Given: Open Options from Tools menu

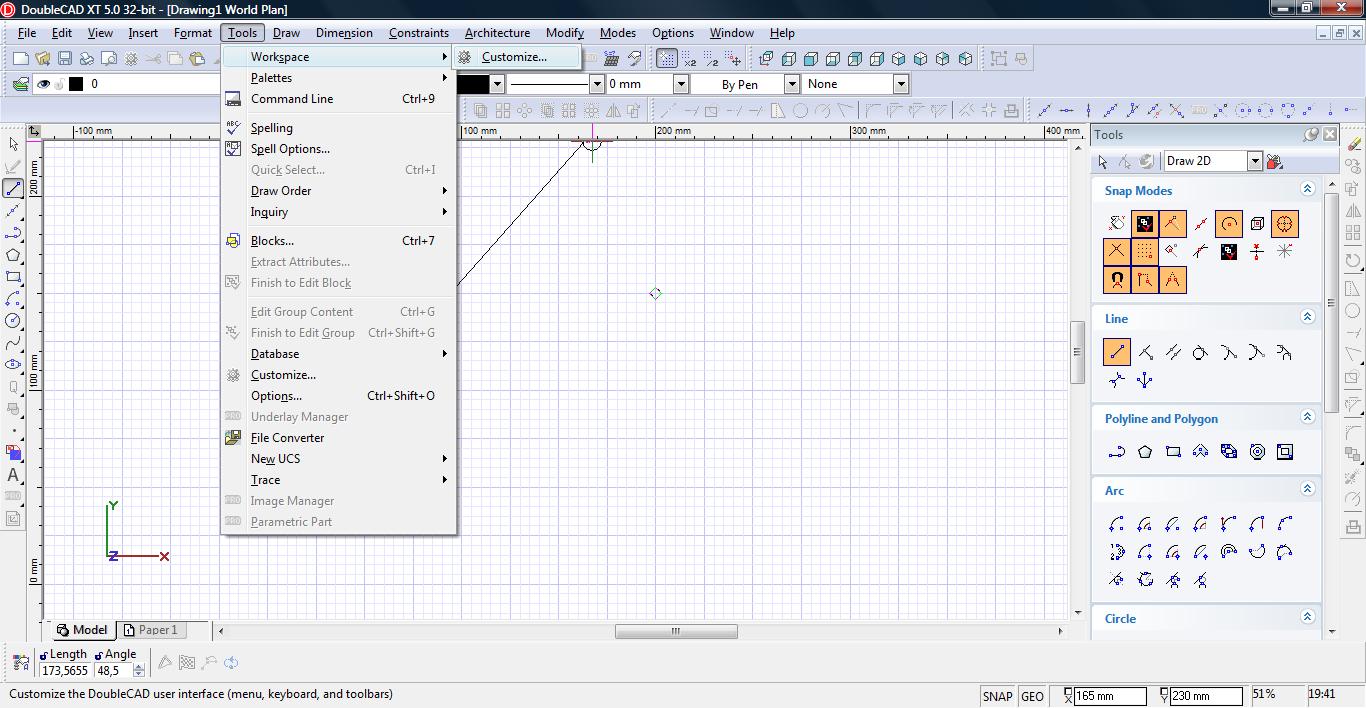Looking at the screenshot, I should (x=276, y=396).
